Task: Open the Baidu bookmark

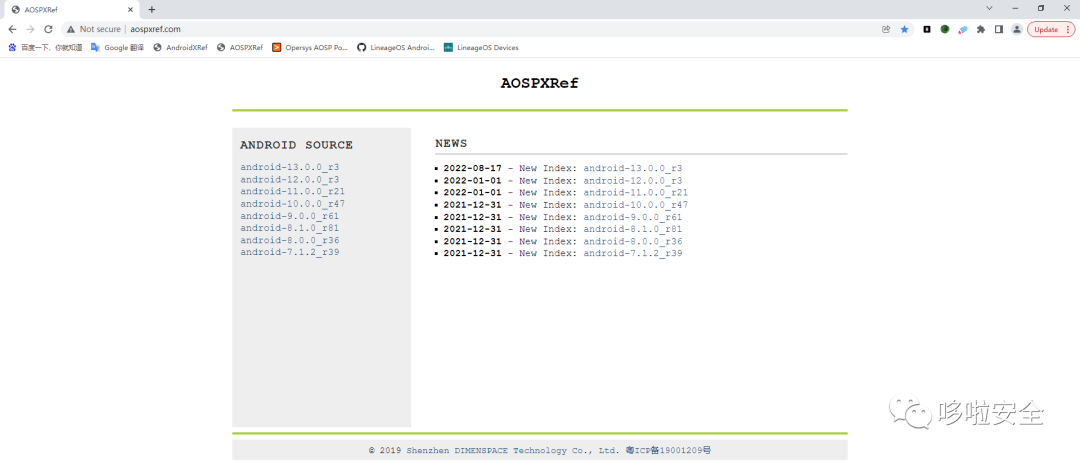Action: [45, 48]
